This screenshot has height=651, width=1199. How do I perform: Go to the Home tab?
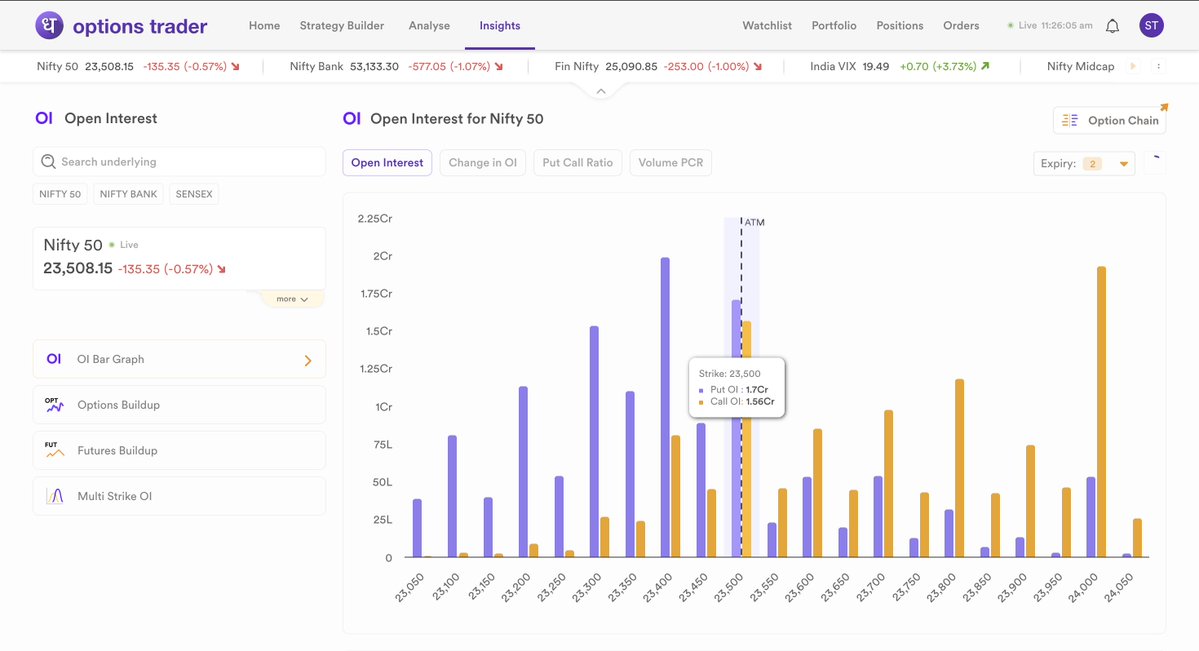pos(265,25)
